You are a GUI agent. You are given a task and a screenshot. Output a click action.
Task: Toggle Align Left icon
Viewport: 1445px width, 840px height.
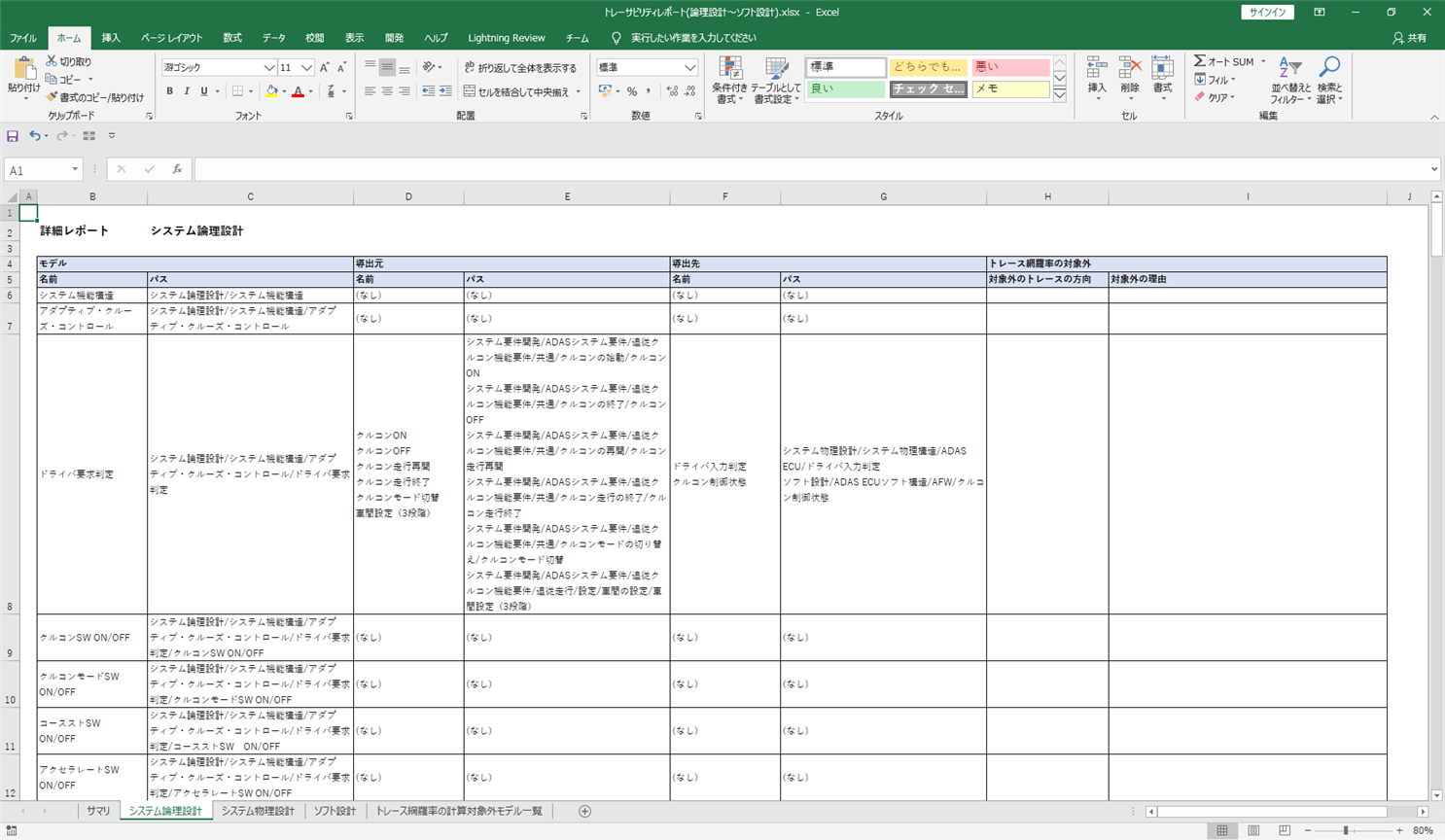pyautogui.click(x=370, y=91)
